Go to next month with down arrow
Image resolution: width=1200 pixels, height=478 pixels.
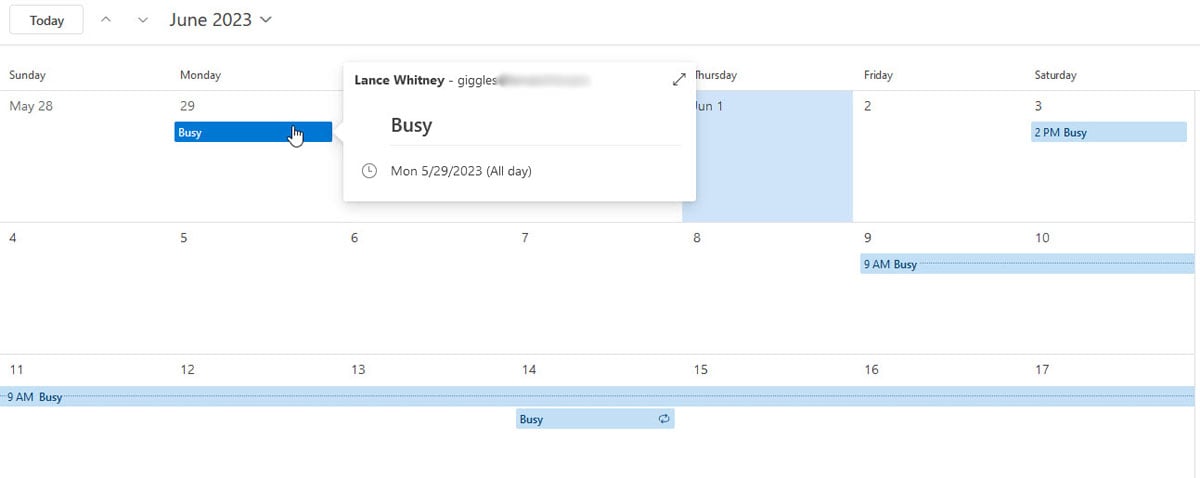tap(143, 20)
